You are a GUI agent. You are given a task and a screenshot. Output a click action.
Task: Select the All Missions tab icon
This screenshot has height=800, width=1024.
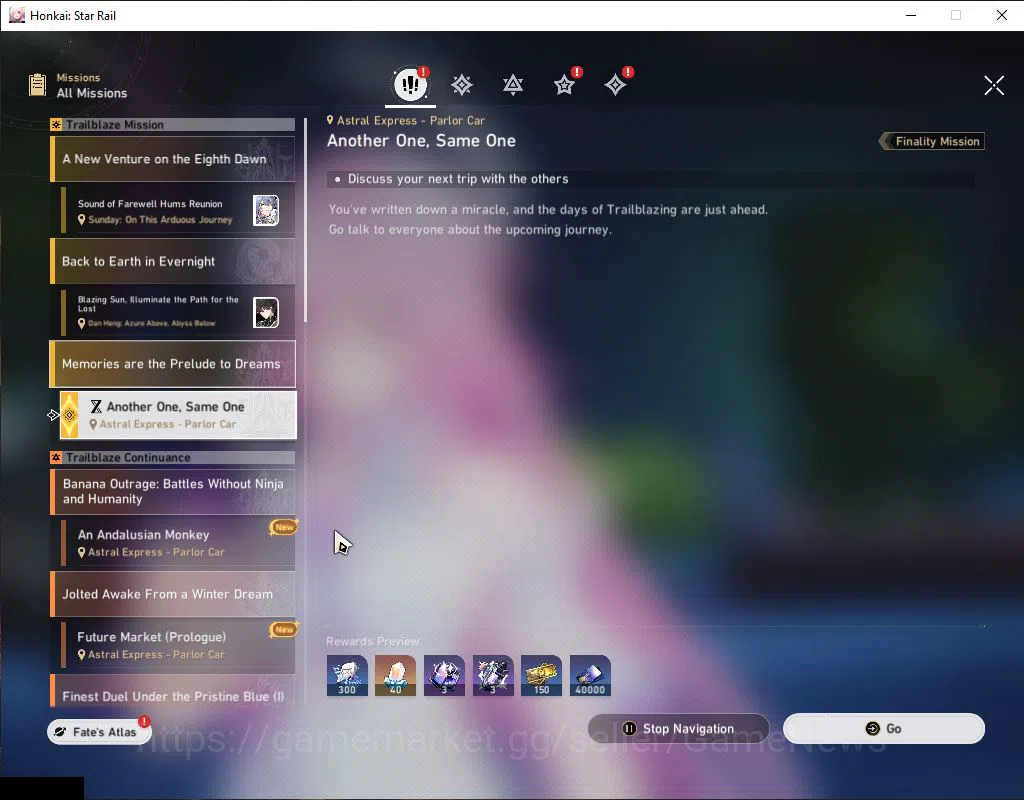click(x=410, y=85)
